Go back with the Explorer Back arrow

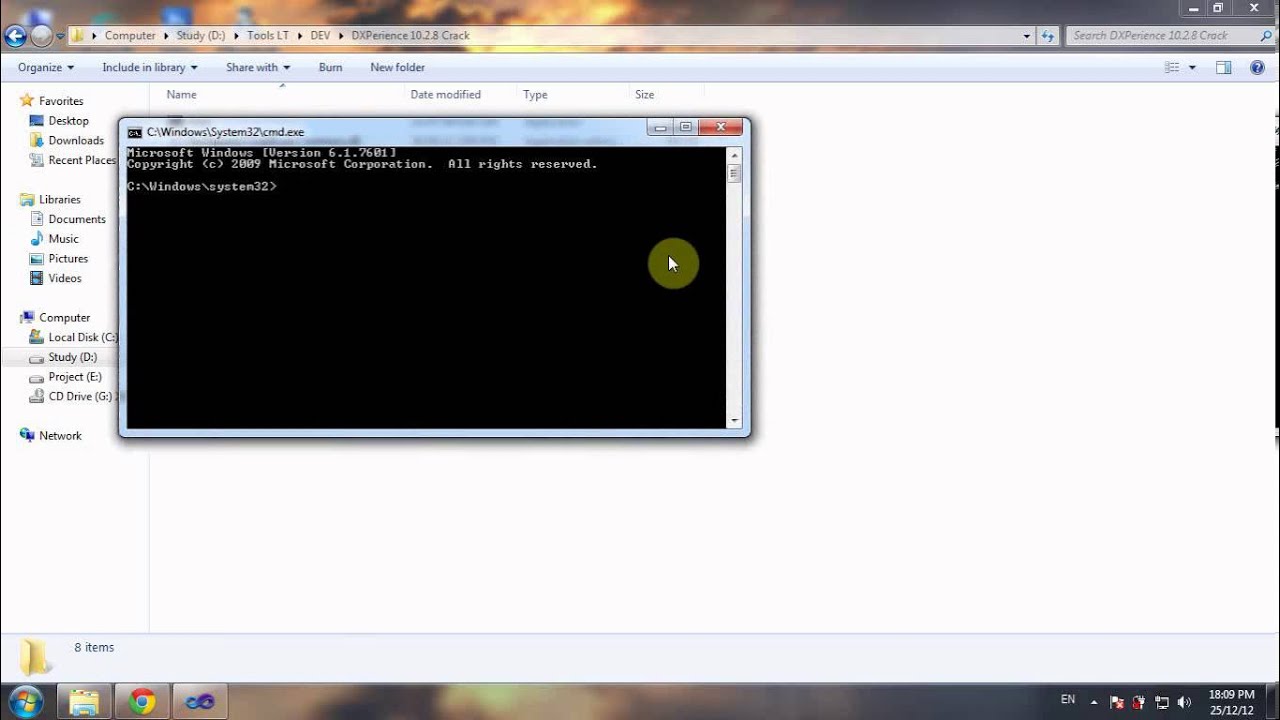click(x=15, y=36)
